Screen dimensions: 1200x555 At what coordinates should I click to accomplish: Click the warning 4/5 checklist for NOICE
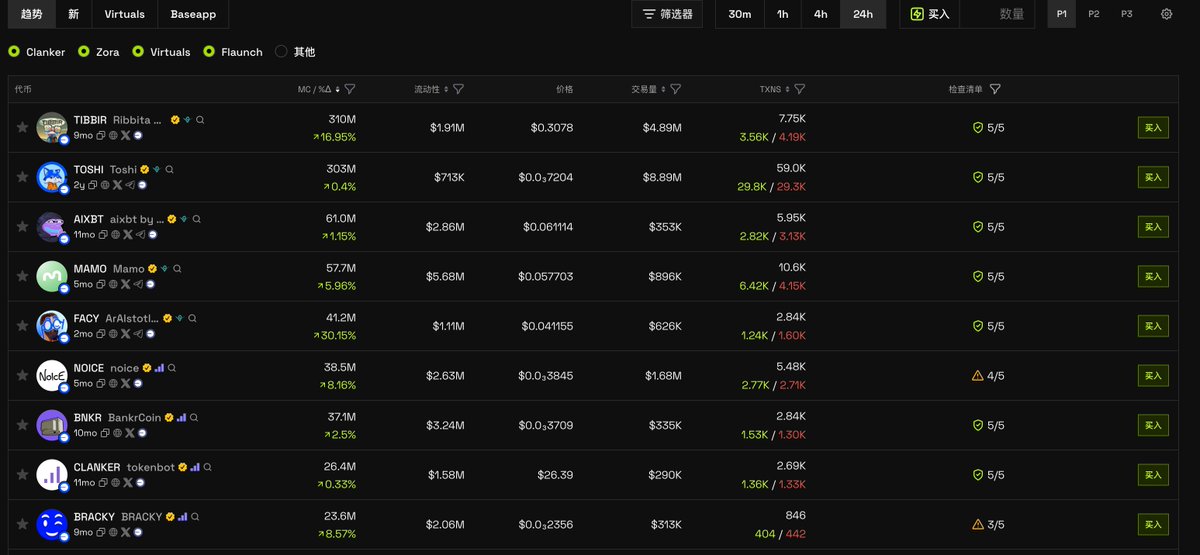click(988, 376)
